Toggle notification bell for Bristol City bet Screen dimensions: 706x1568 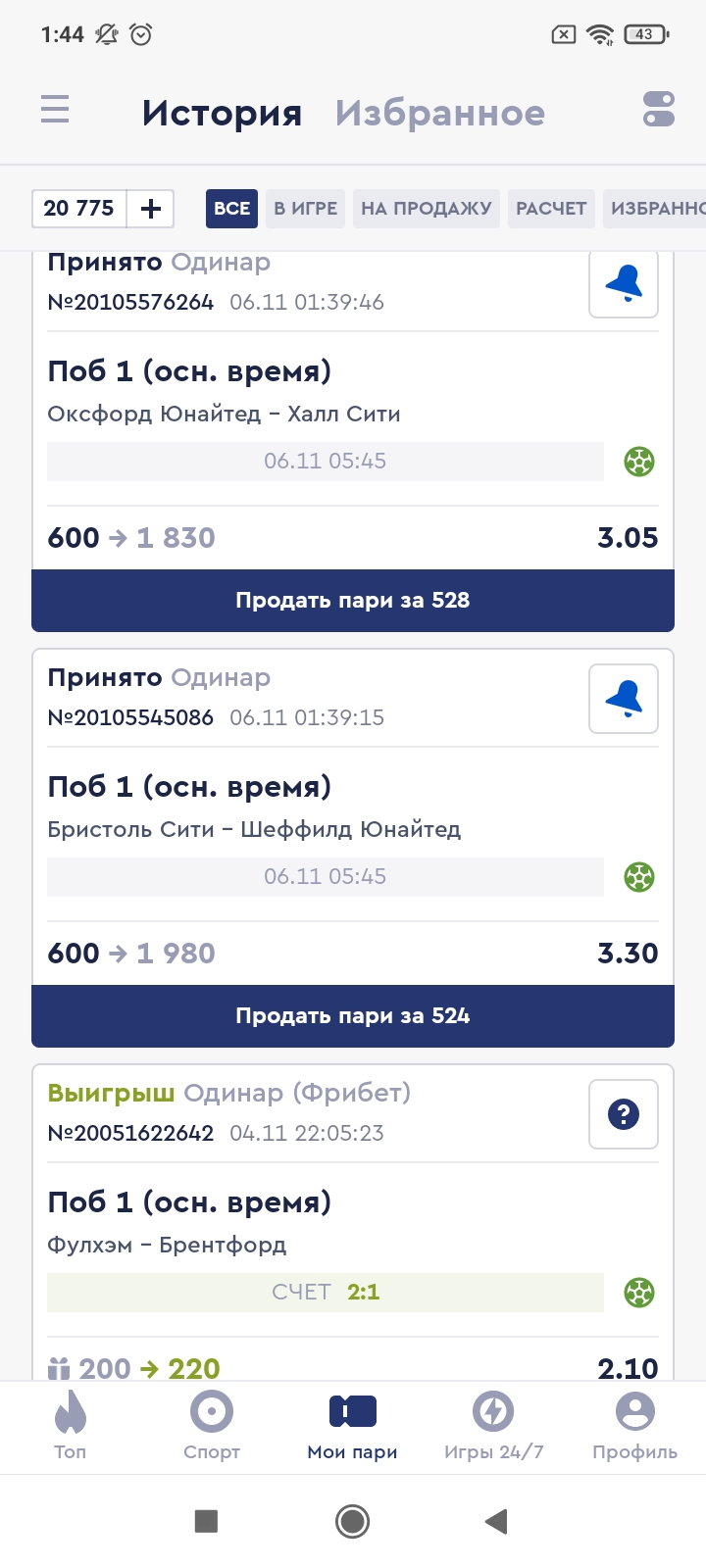click(624, 699)
